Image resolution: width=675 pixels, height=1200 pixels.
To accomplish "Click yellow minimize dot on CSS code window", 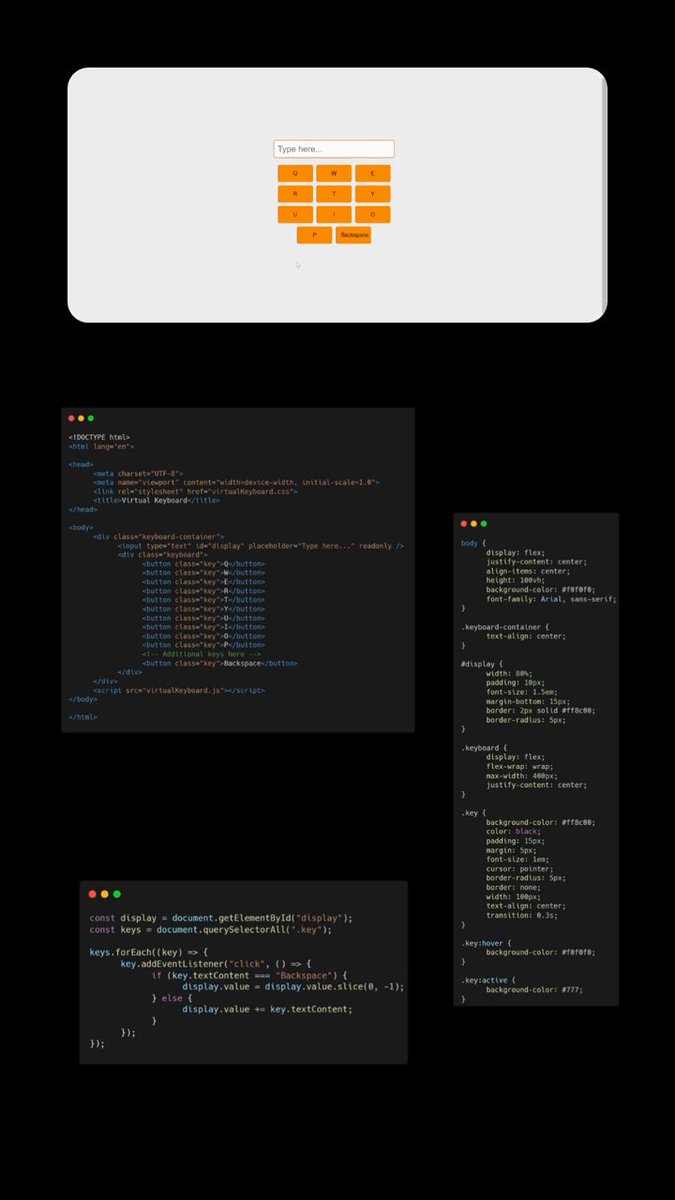I will (x=474, y=524).
